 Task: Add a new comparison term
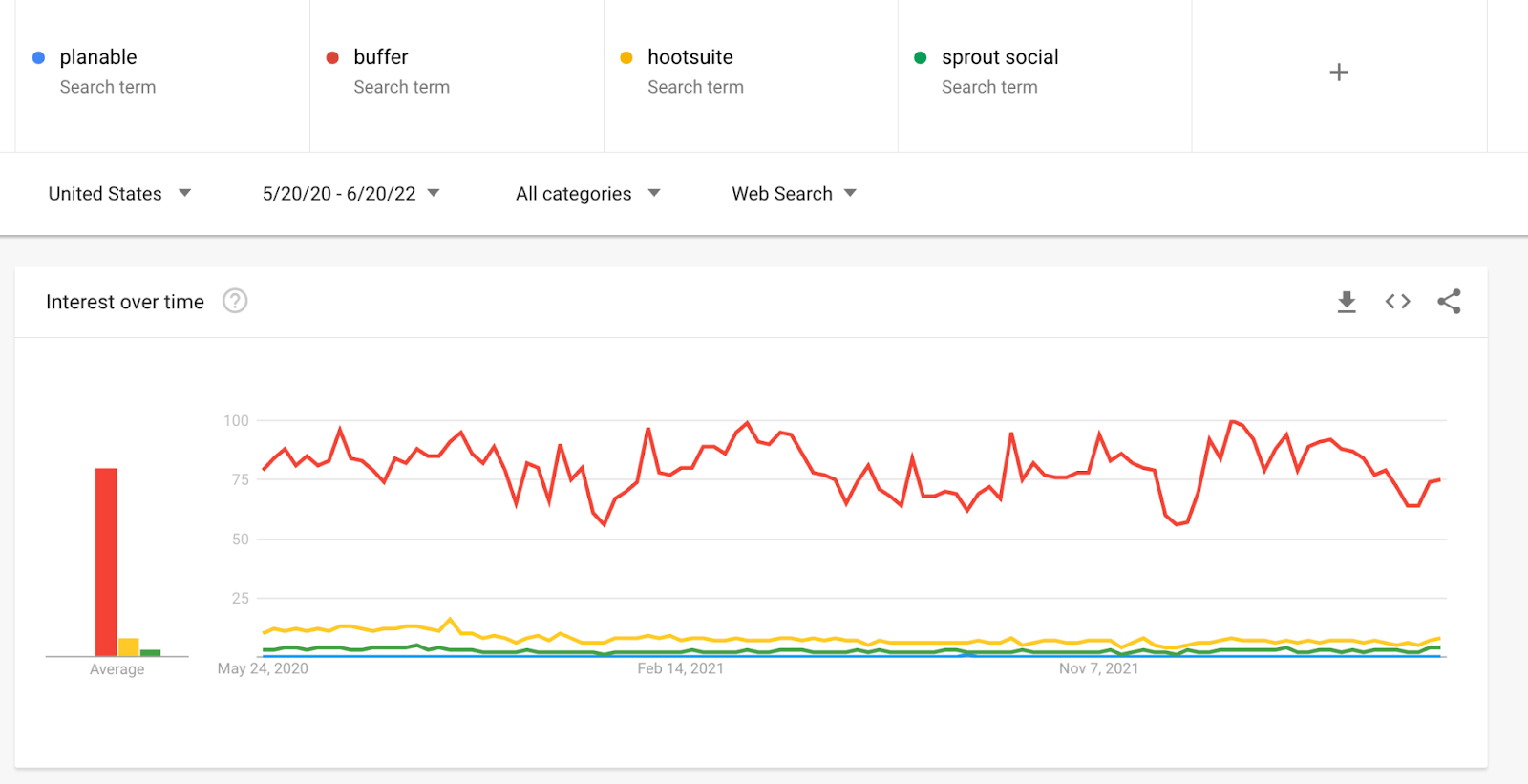[1339, 73]
